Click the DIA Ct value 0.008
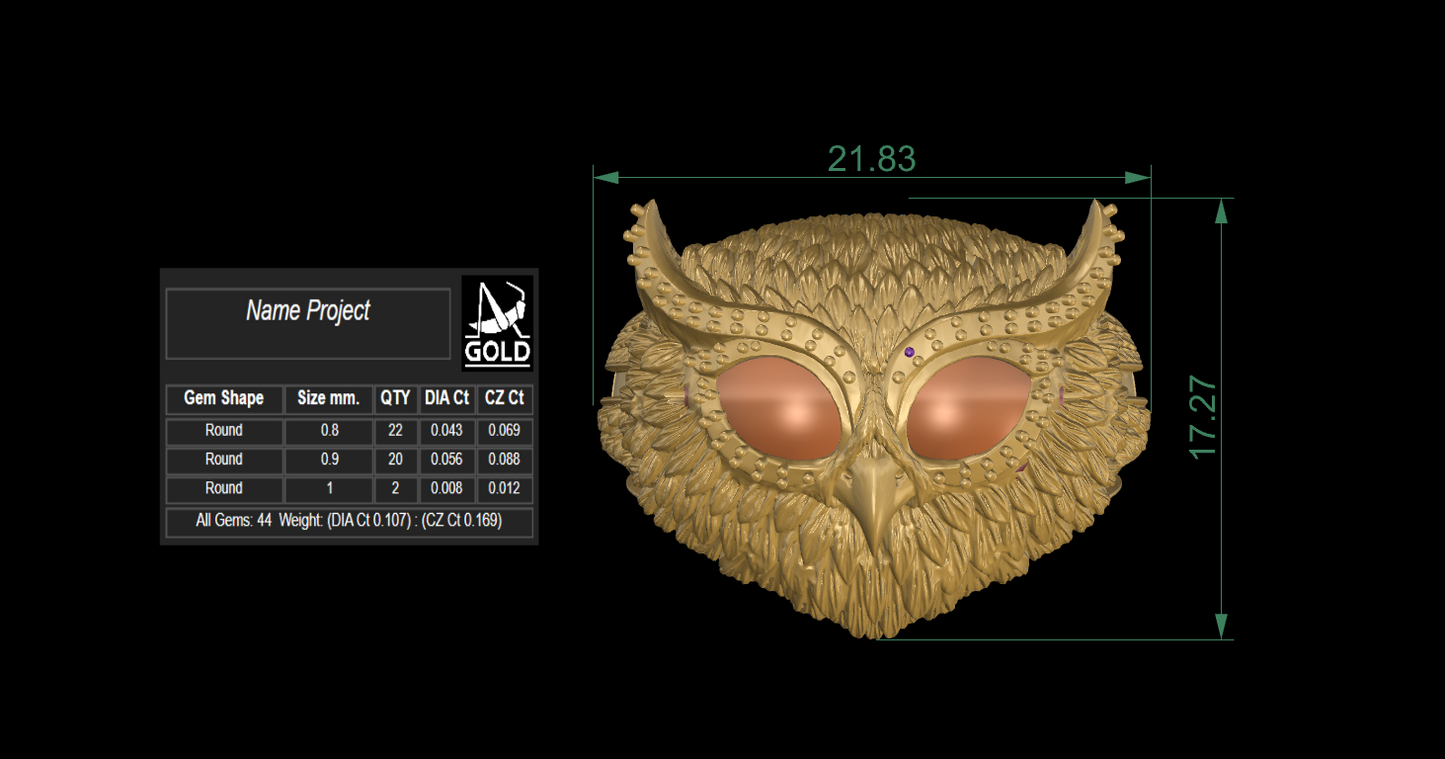1445x759 pixels. [447, 489]
